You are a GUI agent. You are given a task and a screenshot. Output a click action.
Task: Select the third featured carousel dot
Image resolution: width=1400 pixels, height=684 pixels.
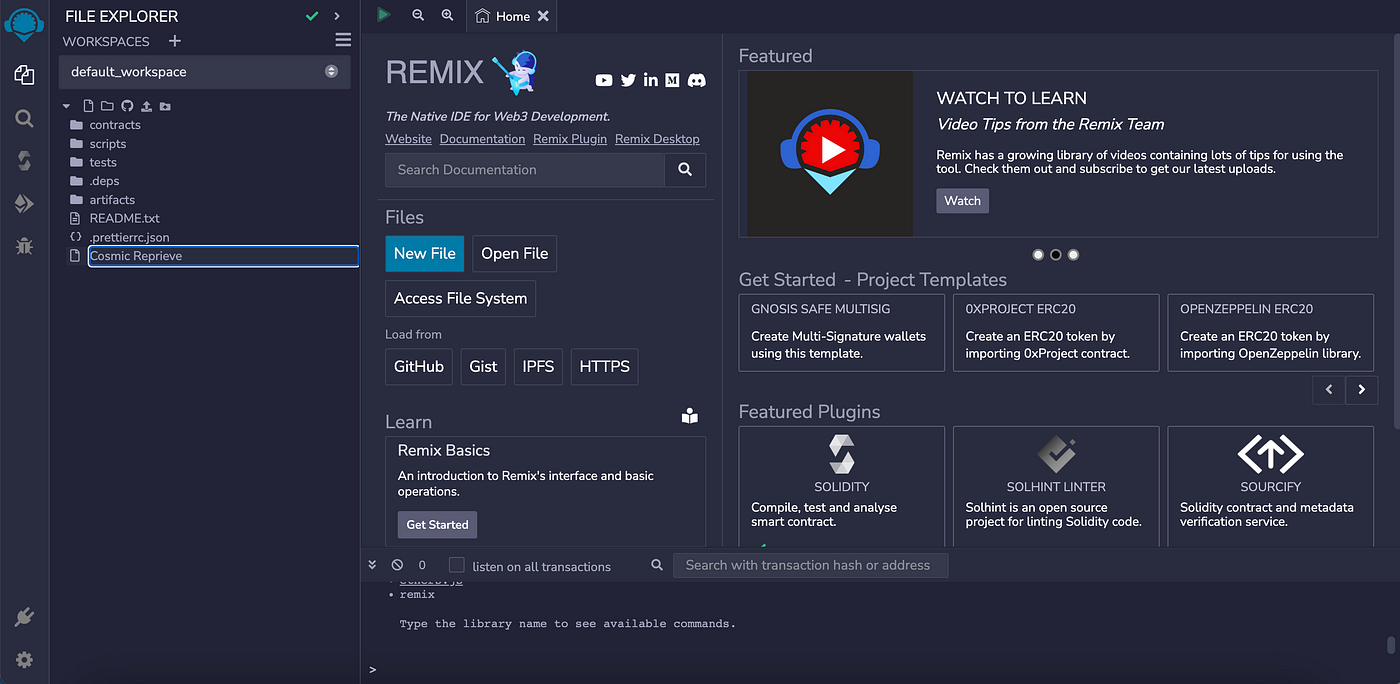[1073, 255]
